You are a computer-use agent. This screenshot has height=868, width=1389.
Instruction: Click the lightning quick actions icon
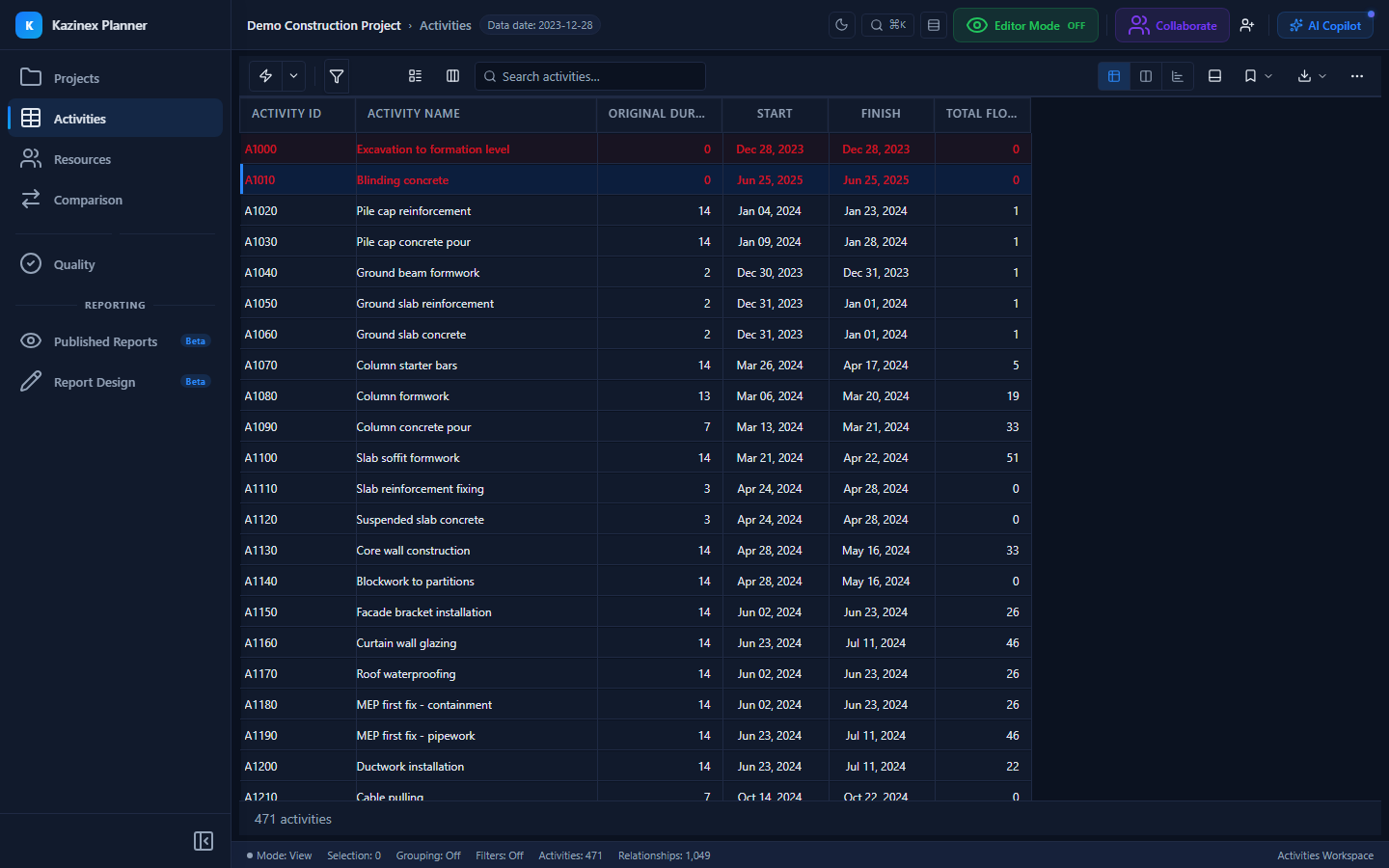(265, 76)
